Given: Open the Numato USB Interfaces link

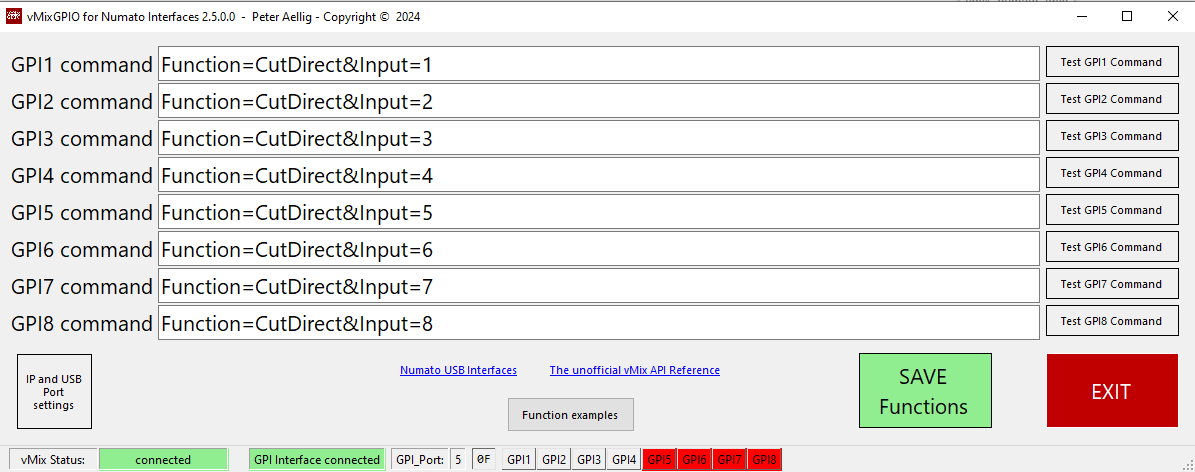Looking at the screenshot, I should click(x=458, y=370).
